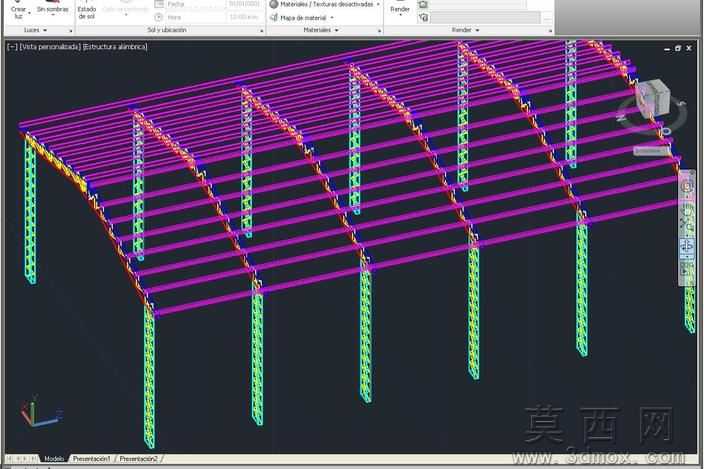Open the Luces panel dialog launcher arrow
Viewport: 704px width, 469px height.
(x=70, y=31)
